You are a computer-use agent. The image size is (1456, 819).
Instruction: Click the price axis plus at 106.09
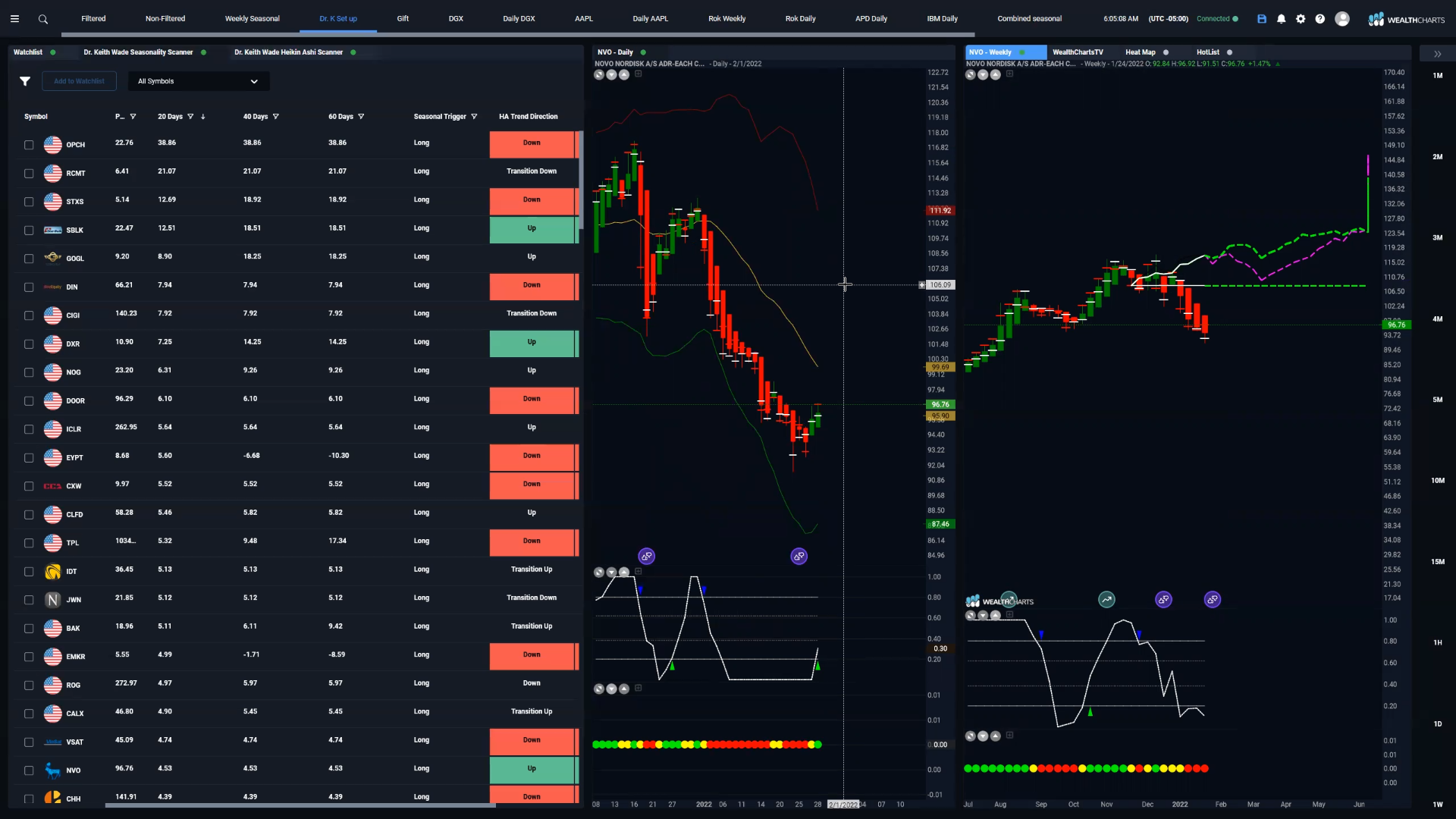point(922,285)
